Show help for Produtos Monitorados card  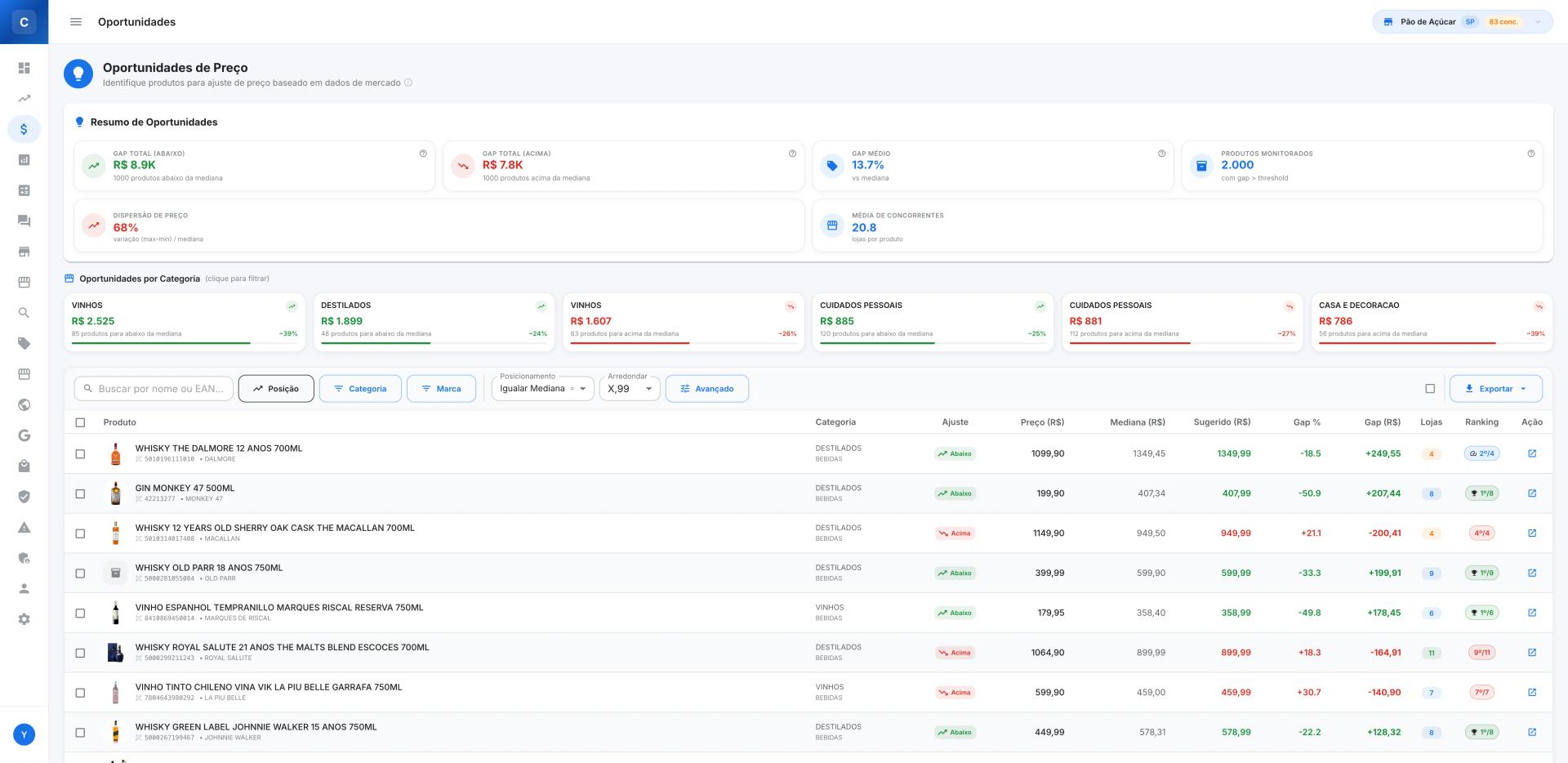pyautogui.click(x=1530, y=154)
